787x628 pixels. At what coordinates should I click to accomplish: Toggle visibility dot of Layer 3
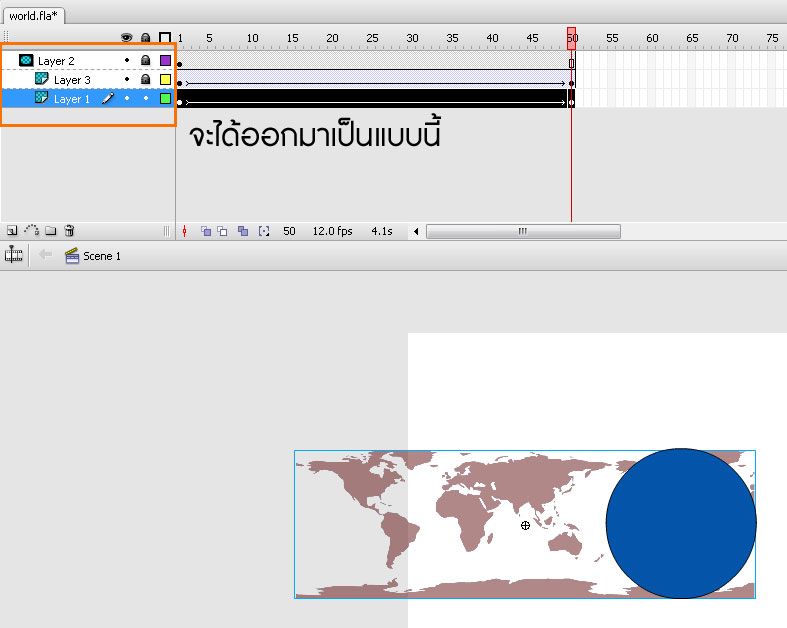click(x=127, y=79)
